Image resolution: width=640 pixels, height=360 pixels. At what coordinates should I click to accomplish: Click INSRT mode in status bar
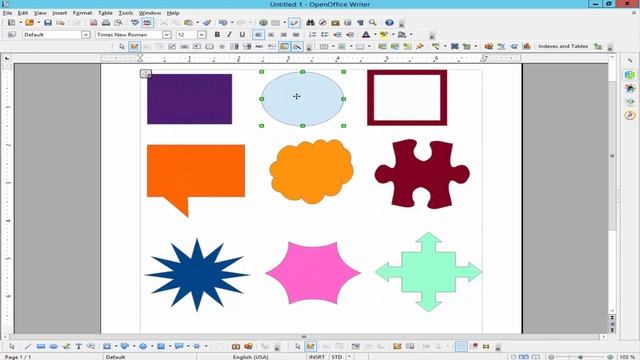pyautogui.click(x=317, y=357)
